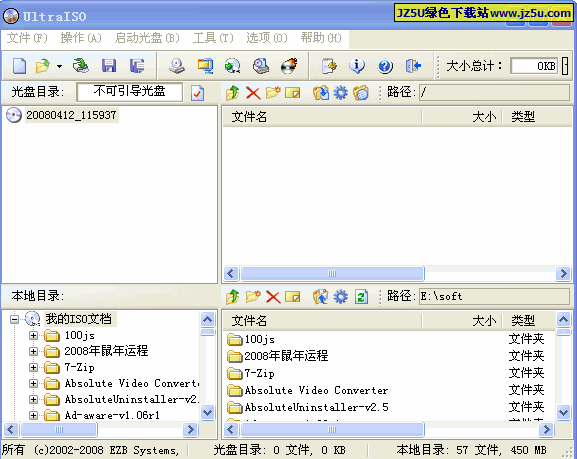This screenshot has width=577, height=459.
Task: Click the Exit door icon
Action: (x=413, y=66)
